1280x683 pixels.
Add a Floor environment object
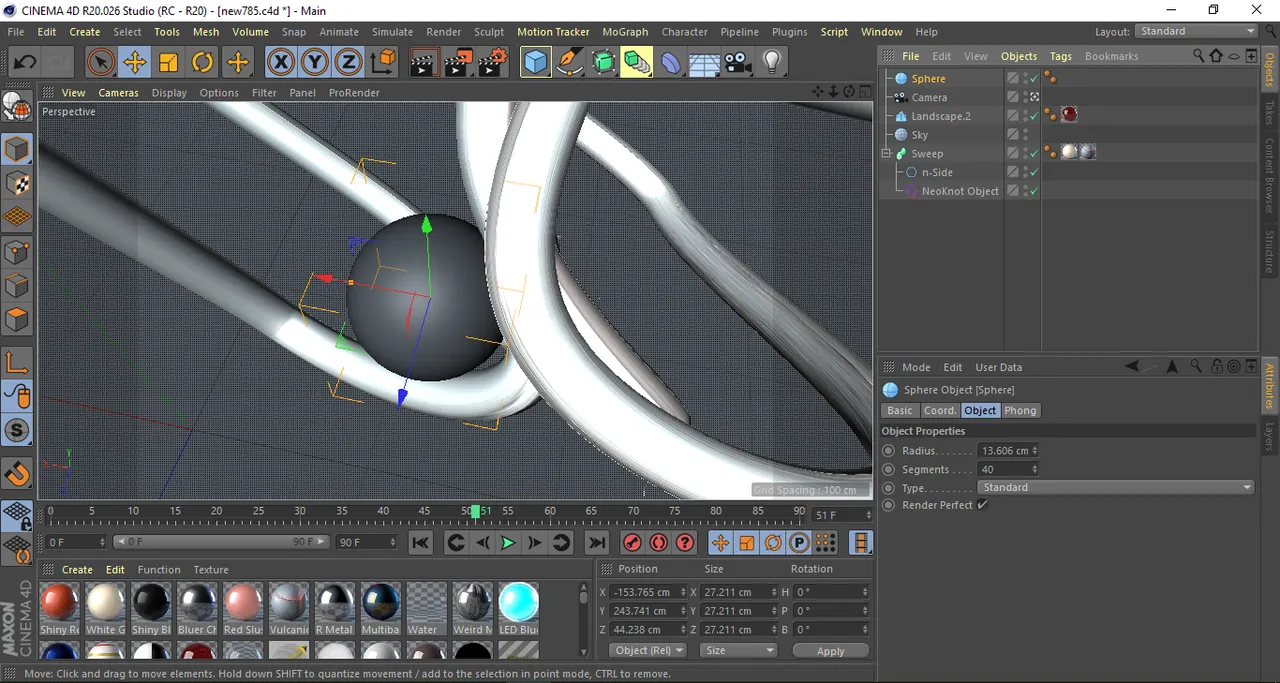(x=704, y=63)
